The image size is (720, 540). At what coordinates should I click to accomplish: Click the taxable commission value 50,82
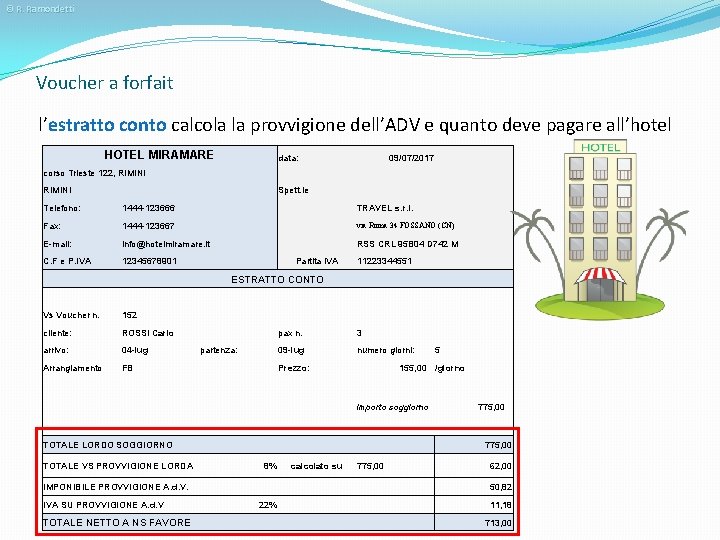pos(501,487)
